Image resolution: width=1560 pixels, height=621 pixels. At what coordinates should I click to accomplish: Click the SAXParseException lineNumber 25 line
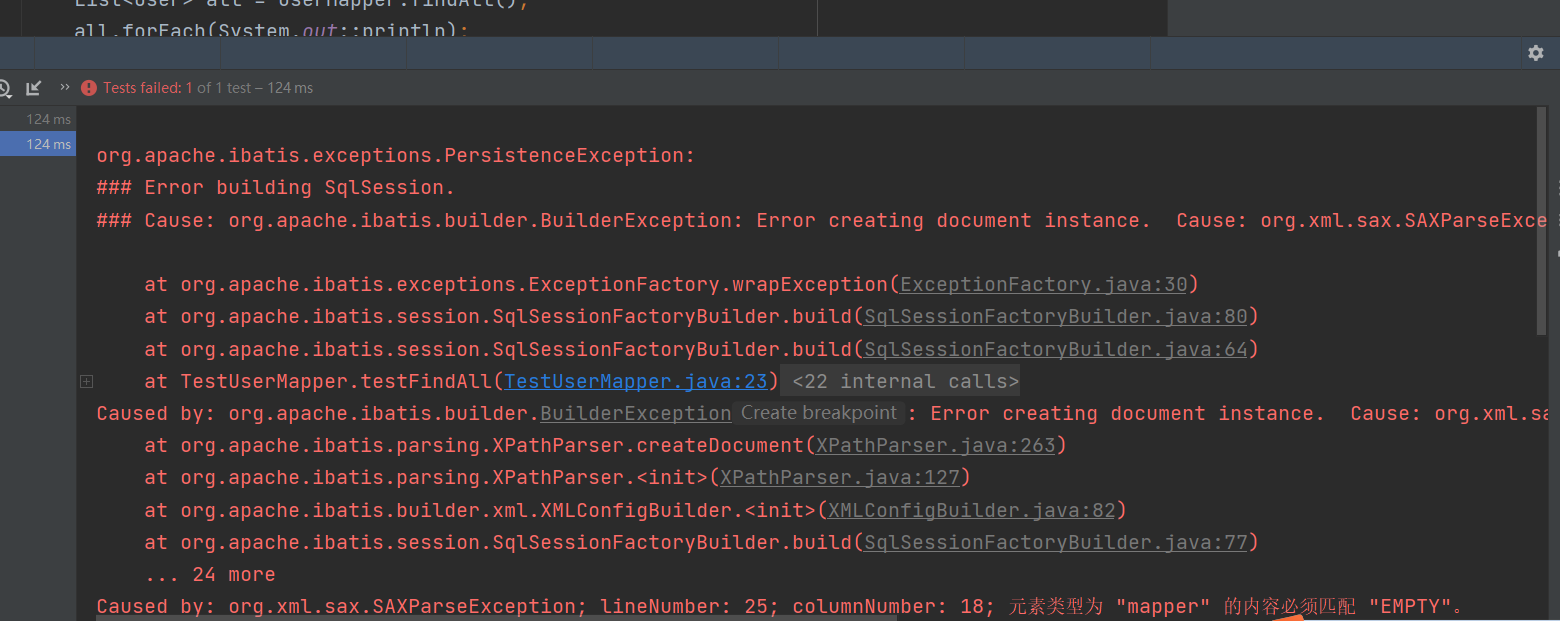pos(780,606)
